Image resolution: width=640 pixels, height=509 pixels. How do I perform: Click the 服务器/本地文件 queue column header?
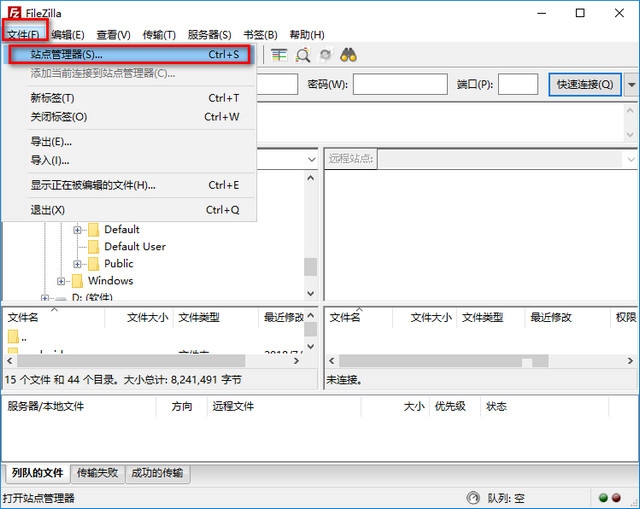click(80, 407)
